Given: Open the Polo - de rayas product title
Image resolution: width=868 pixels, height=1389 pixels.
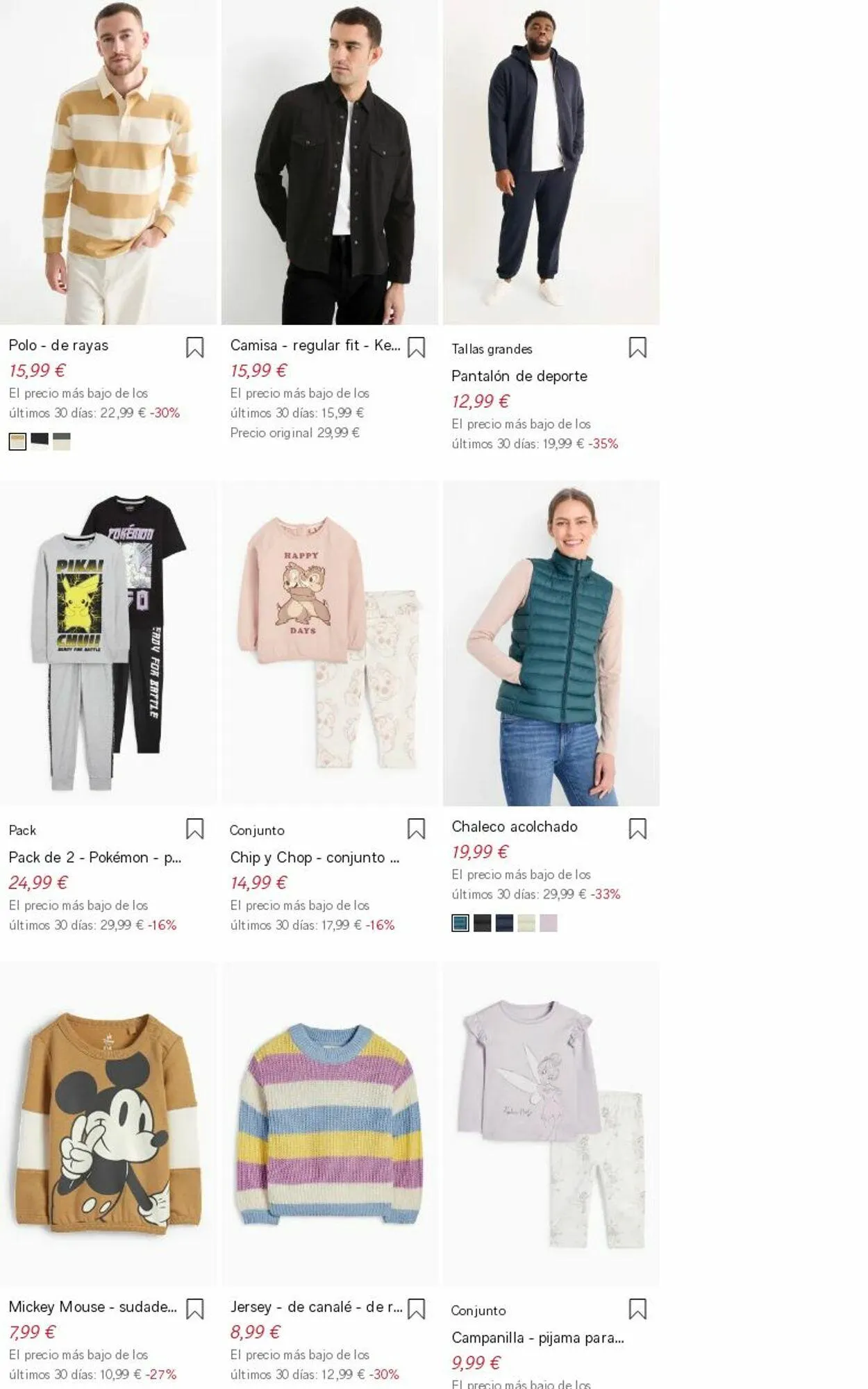Looking at the screenshot, I should (x=58, y=345).
